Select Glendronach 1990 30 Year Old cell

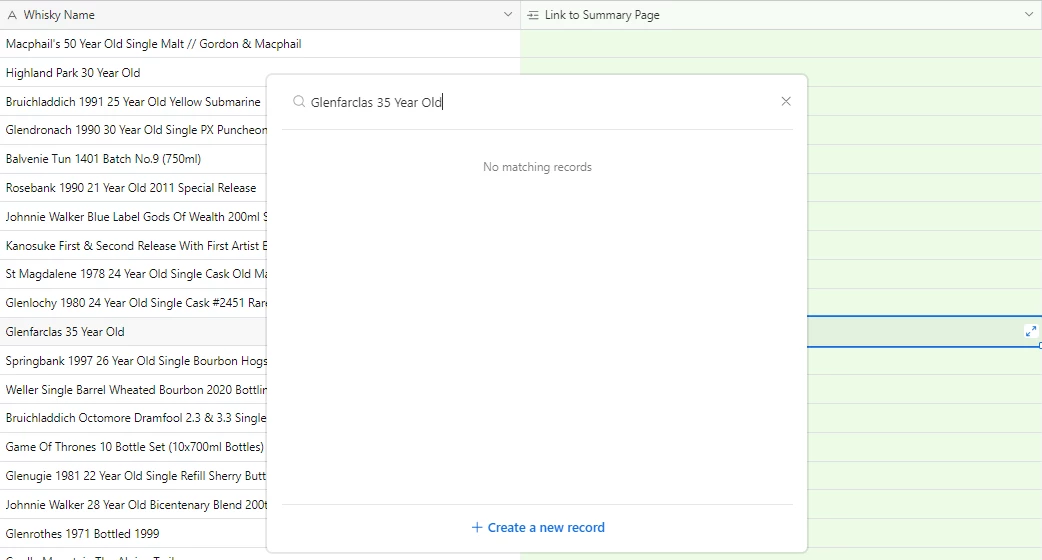pyautogui.click(x=133, y=130)
